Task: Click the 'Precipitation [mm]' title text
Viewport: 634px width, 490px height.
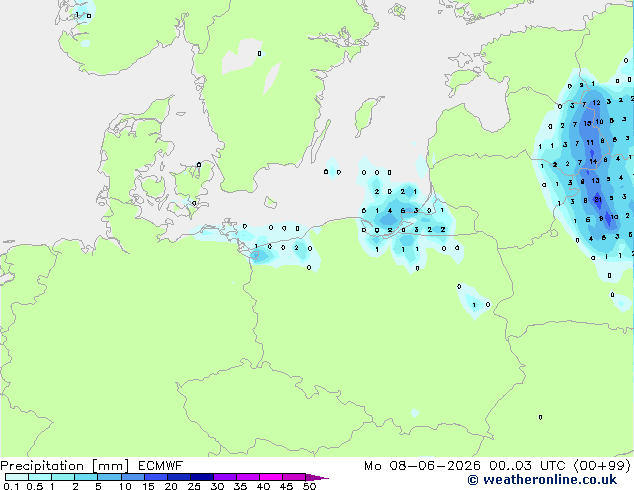Action: 65,466
